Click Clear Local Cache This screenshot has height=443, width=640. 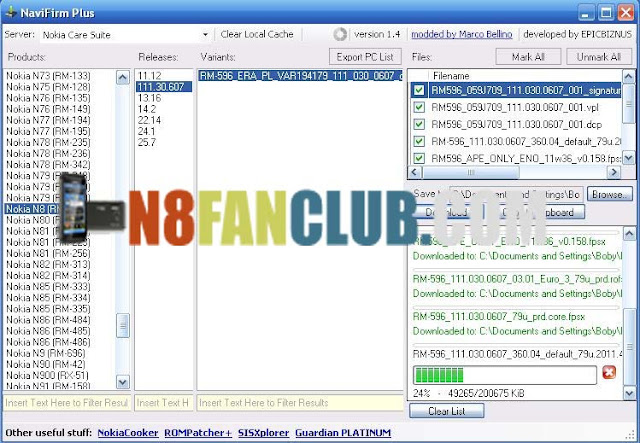257,34
